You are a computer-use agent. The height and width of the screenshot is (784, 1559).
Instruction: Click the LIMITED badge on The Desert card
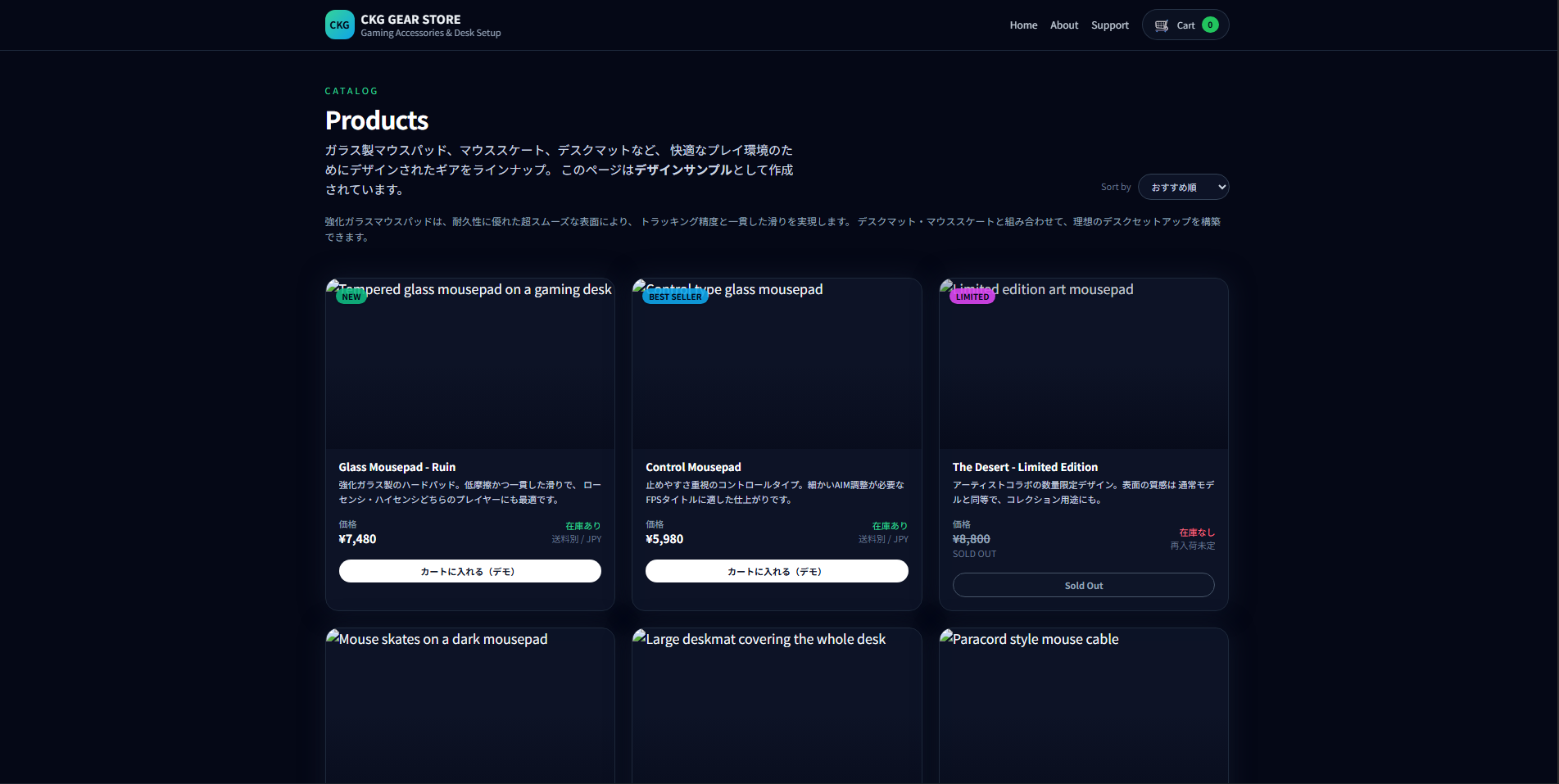(x=972, y=296)
